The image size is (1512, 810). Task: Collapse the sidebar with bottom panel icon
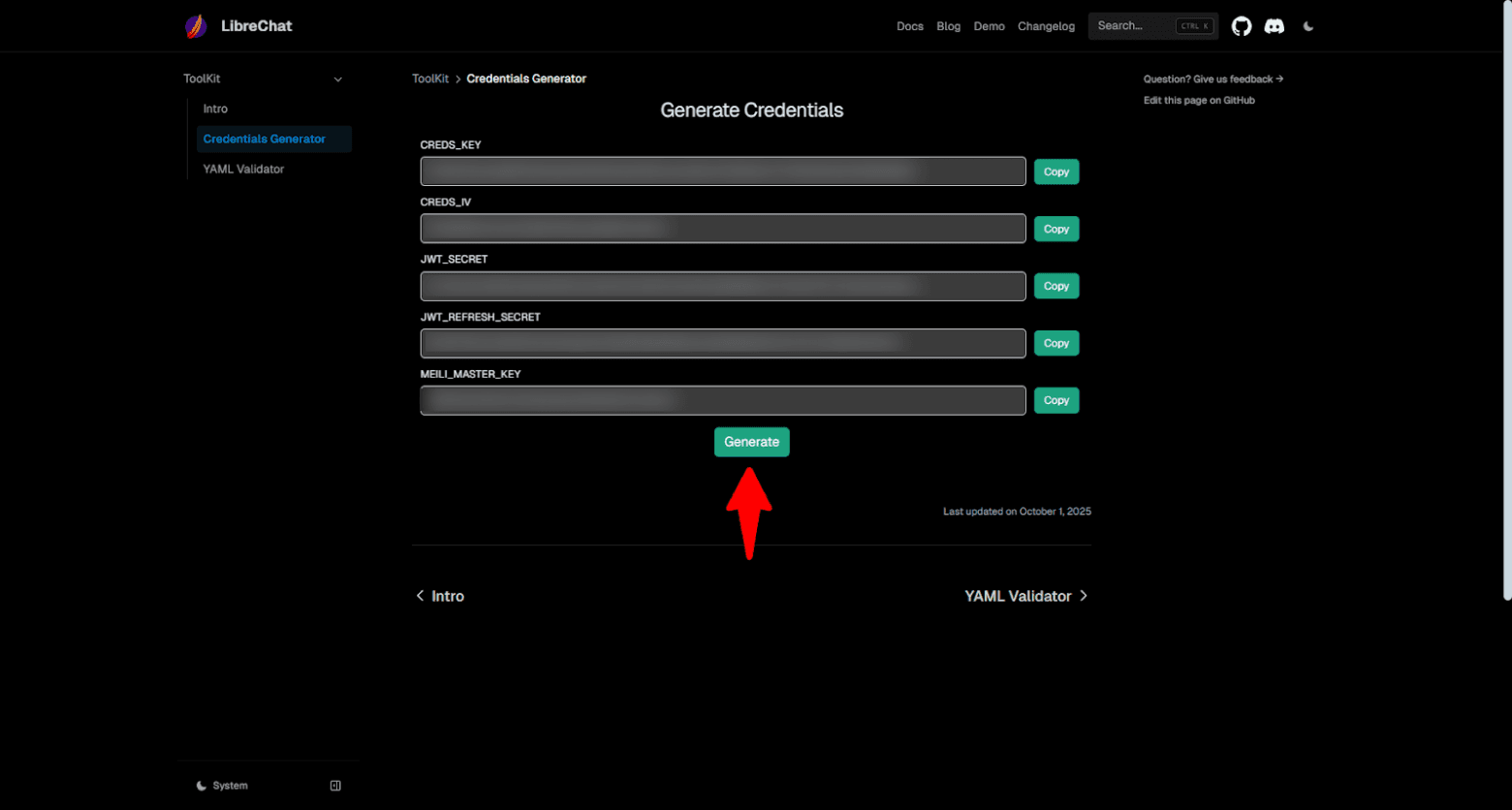(x=335, y=786)
